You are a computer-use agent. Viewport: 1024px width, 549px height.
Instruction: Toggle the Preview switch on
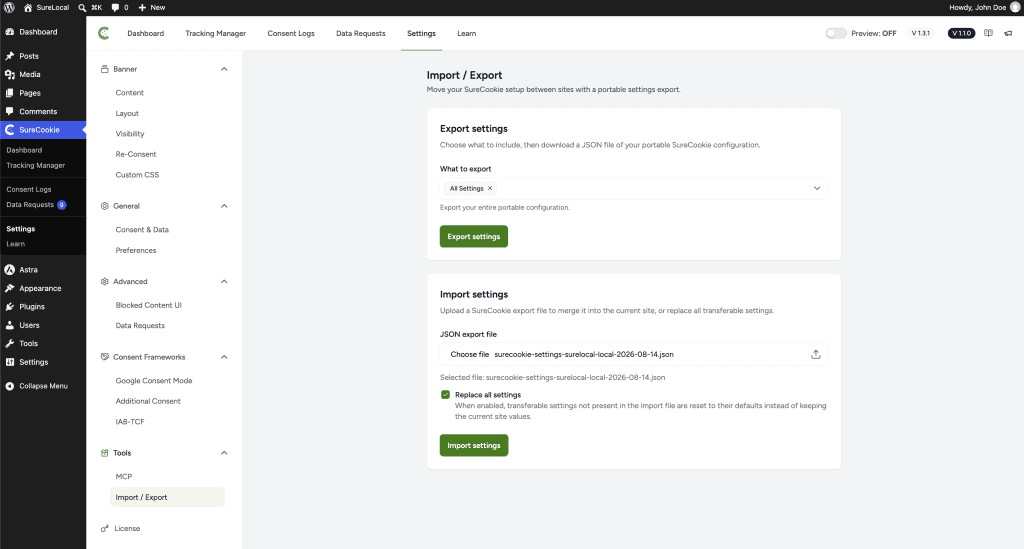pyautogui.click(x=836, y=33)
